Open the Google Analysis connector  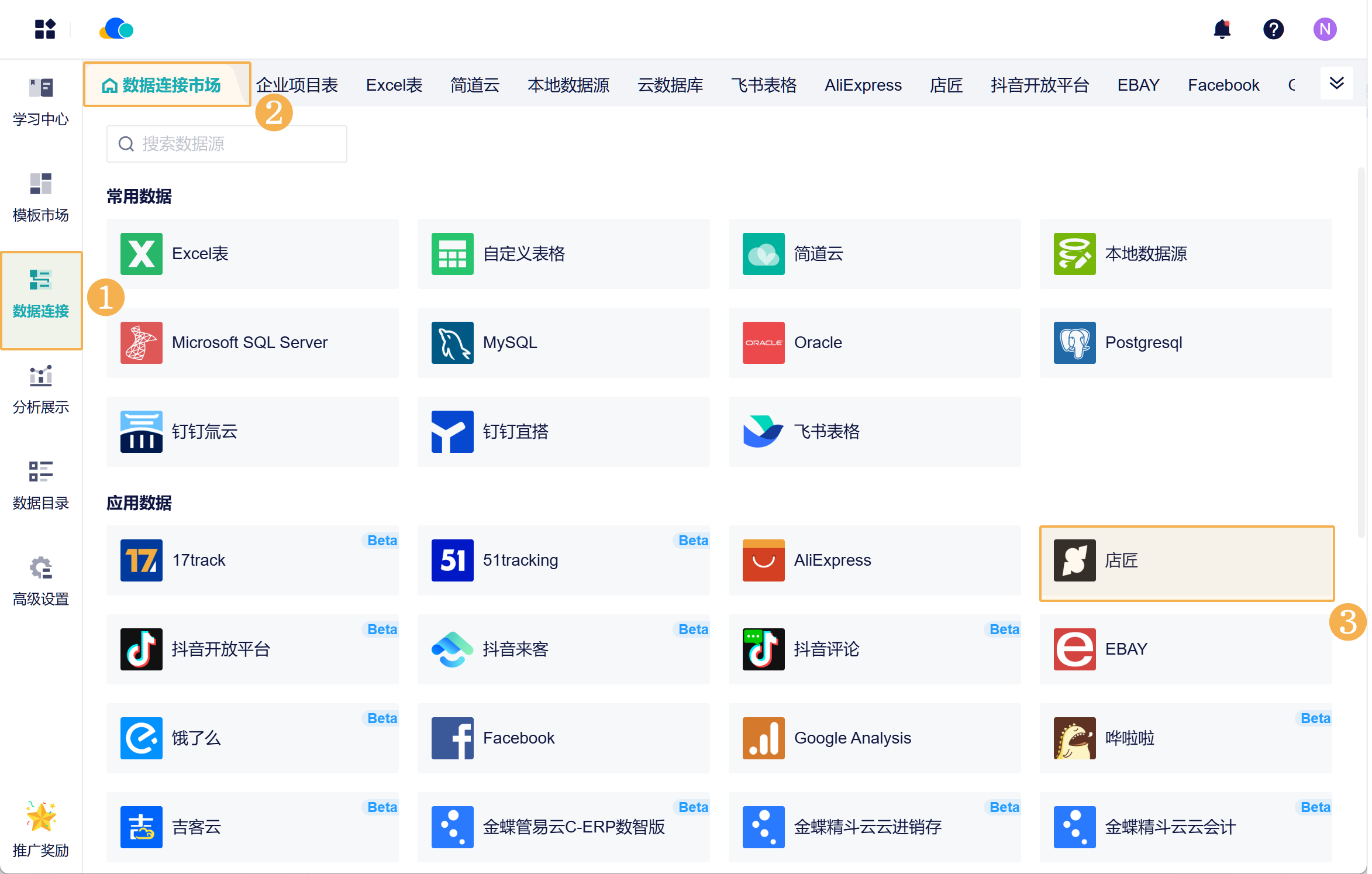point(874,738)
